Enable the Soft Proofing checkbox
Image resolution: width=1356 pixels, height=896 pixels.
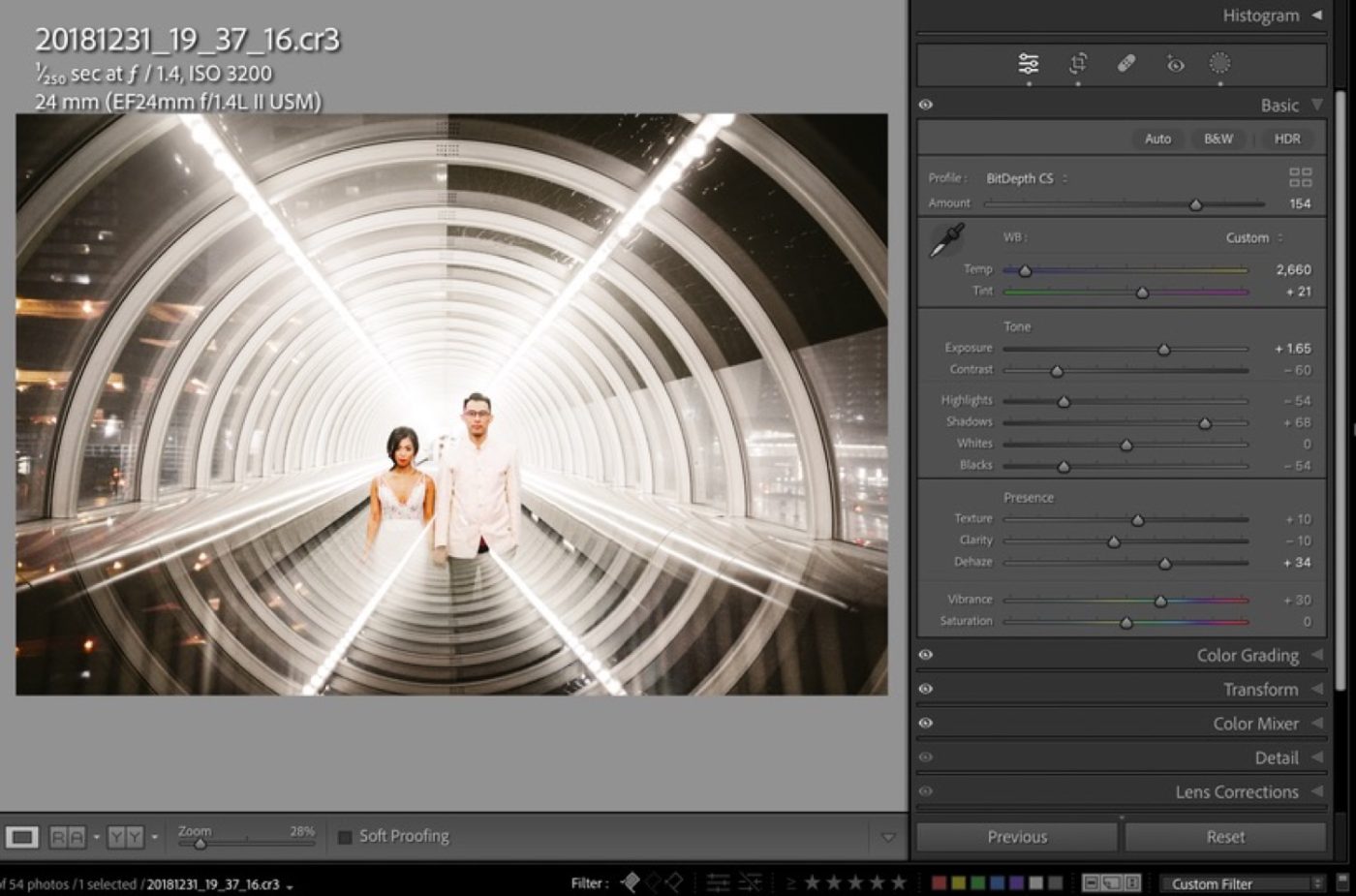click(345, 835)
